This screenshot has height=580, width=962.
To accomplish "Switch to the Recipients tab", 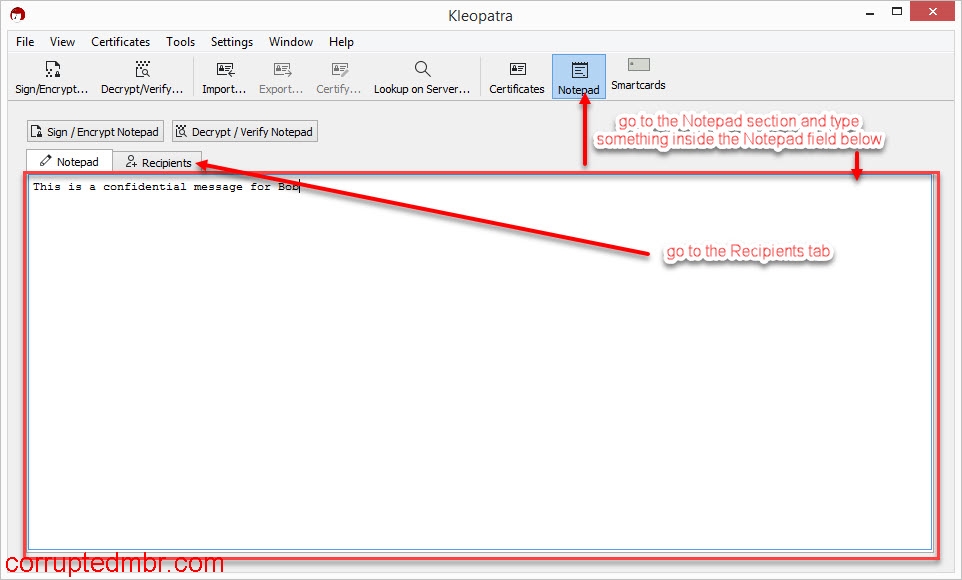I will pyautogui.click(x=158, y=161).
